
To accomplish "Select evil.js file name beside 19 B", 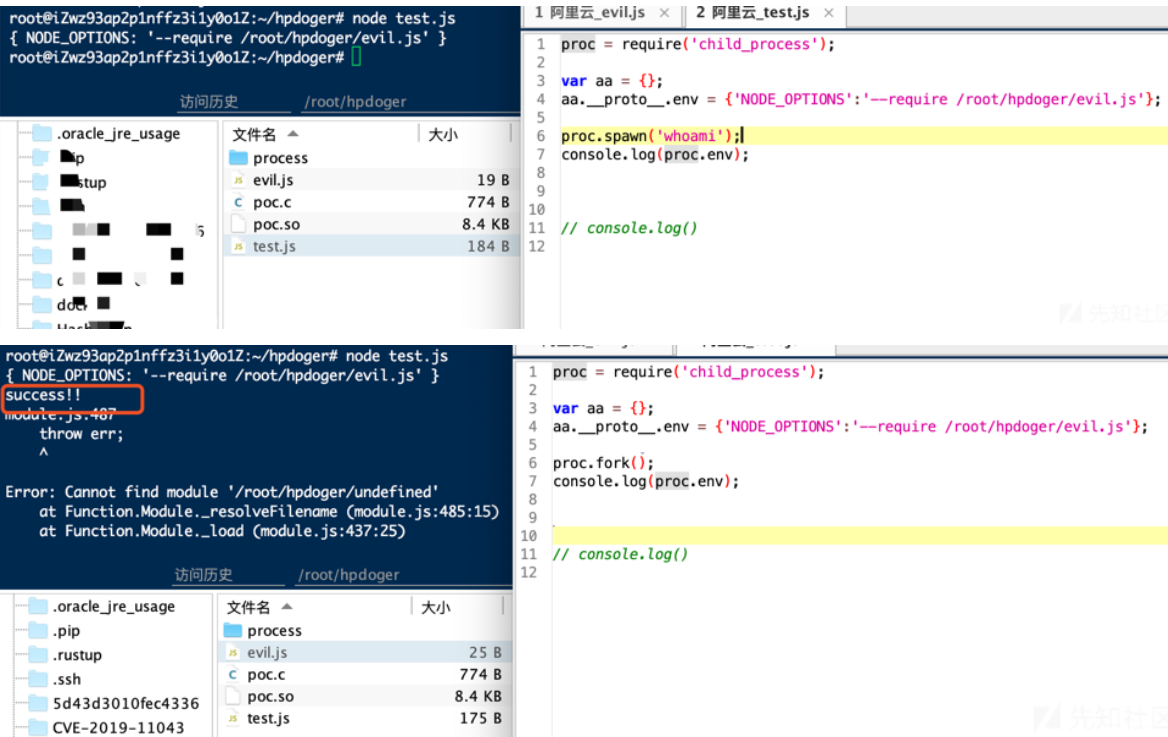I will [x=273, y=180].
